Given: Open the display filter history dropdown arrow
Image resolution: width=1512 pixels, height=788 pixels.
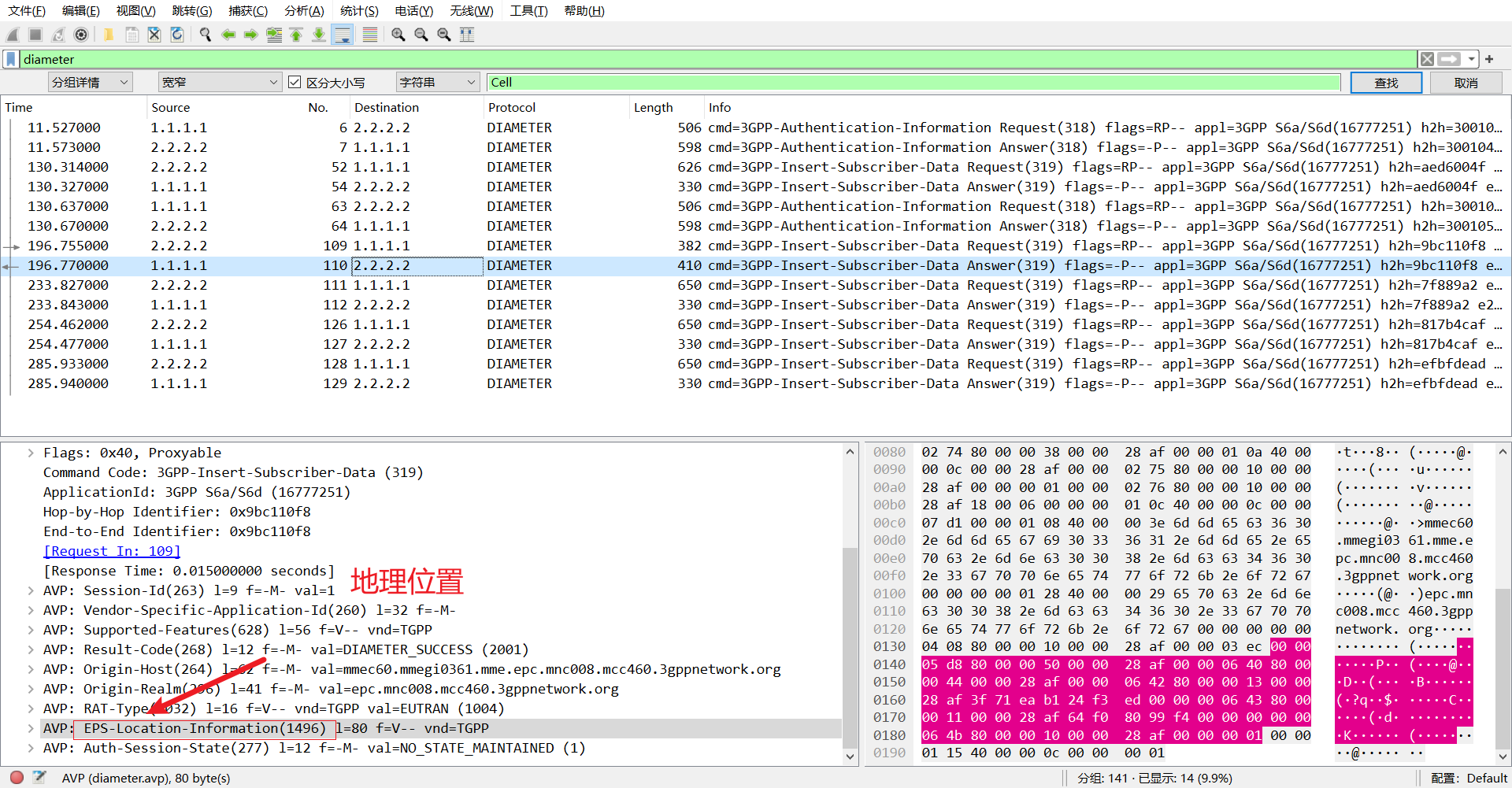Looking at the screenshot, I should point(1471,59).
